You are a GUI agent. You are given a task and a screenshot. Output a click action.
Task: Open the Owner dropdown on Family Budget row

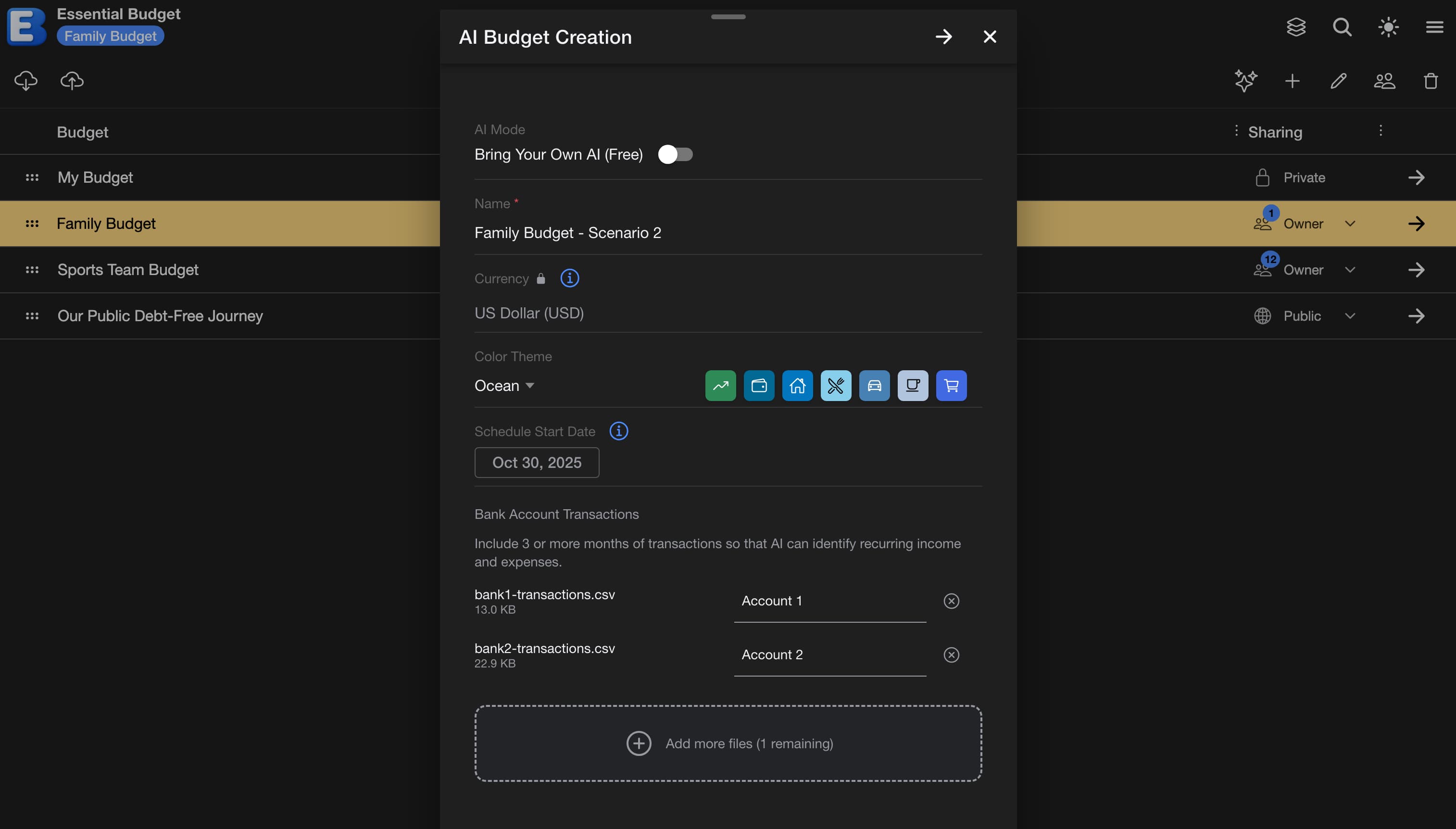pyautogui.click(x=1351, y=223)
